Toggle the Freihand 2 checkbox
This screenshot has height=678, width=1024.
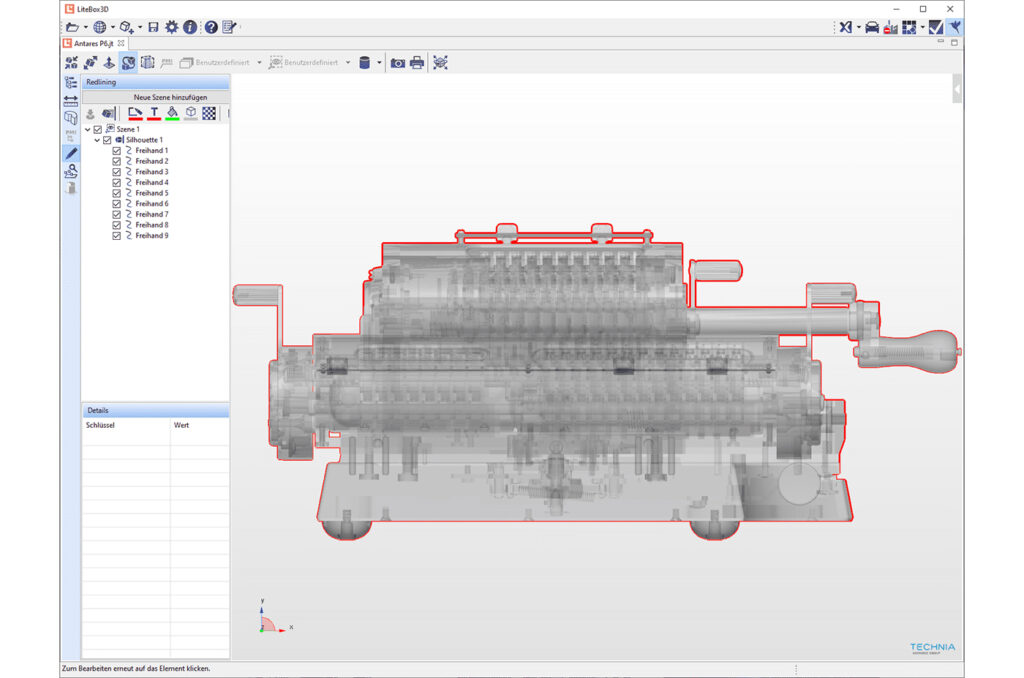(117, 161)
